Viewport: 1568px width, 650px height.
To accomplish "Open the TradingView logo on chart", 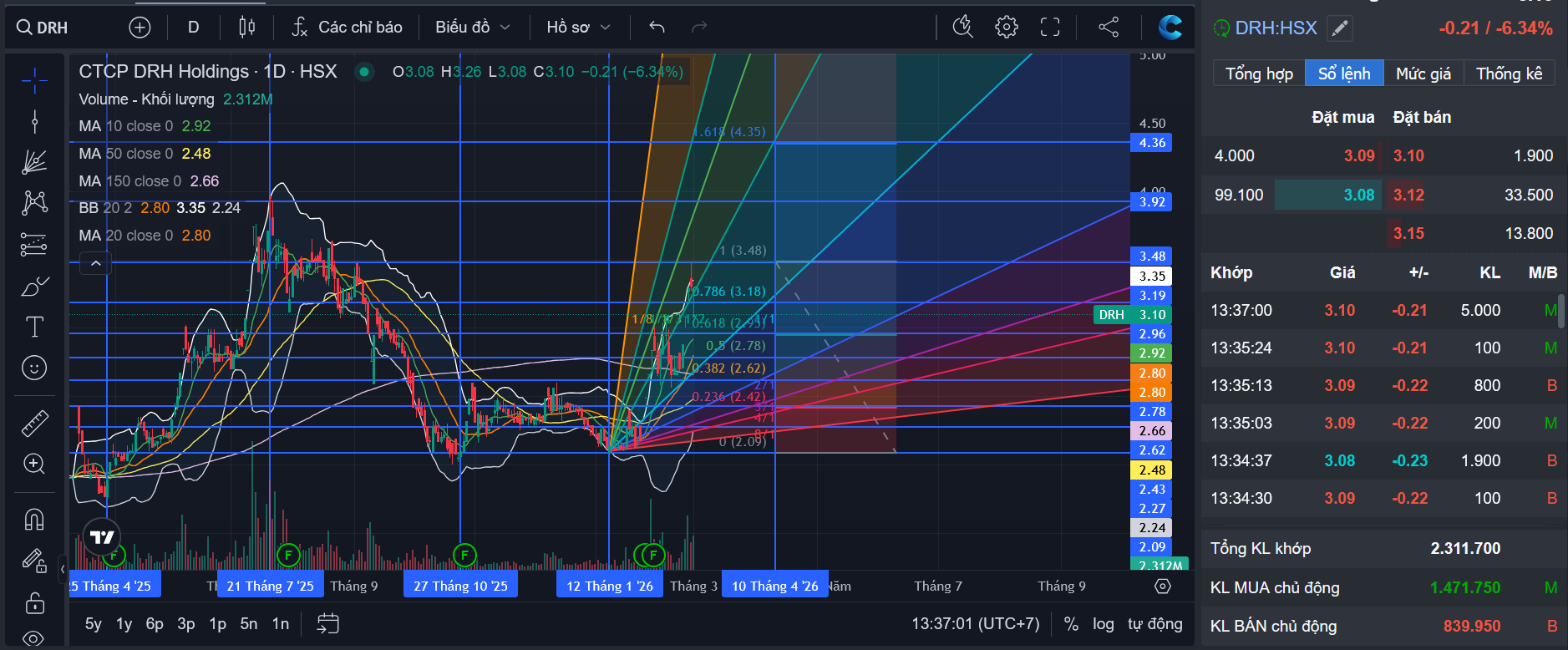I will coord(102,537).
